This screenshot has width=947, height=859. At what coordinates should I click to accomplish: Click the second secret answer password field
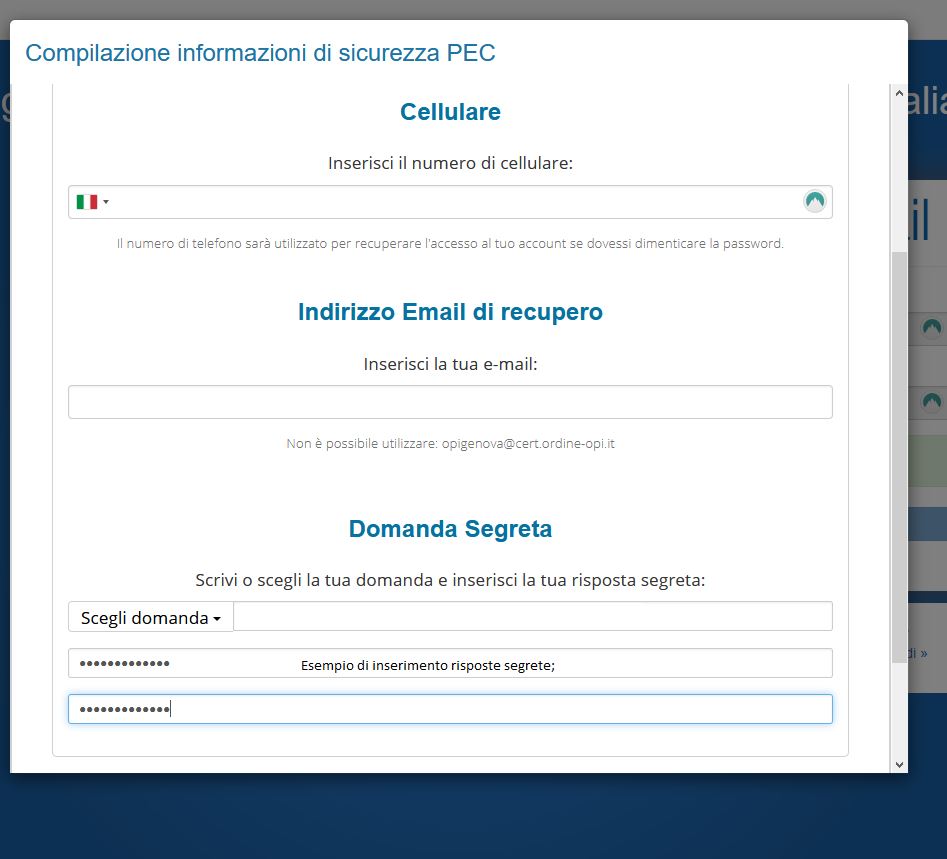(x=450, y=709)
